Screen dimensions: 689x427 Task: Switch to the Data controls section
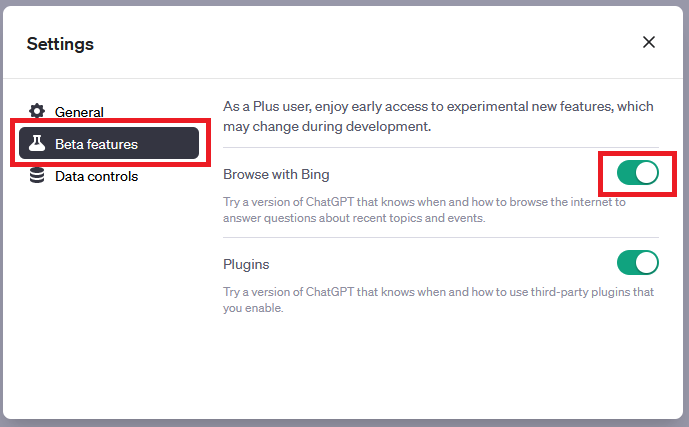(x=96, y=176)
